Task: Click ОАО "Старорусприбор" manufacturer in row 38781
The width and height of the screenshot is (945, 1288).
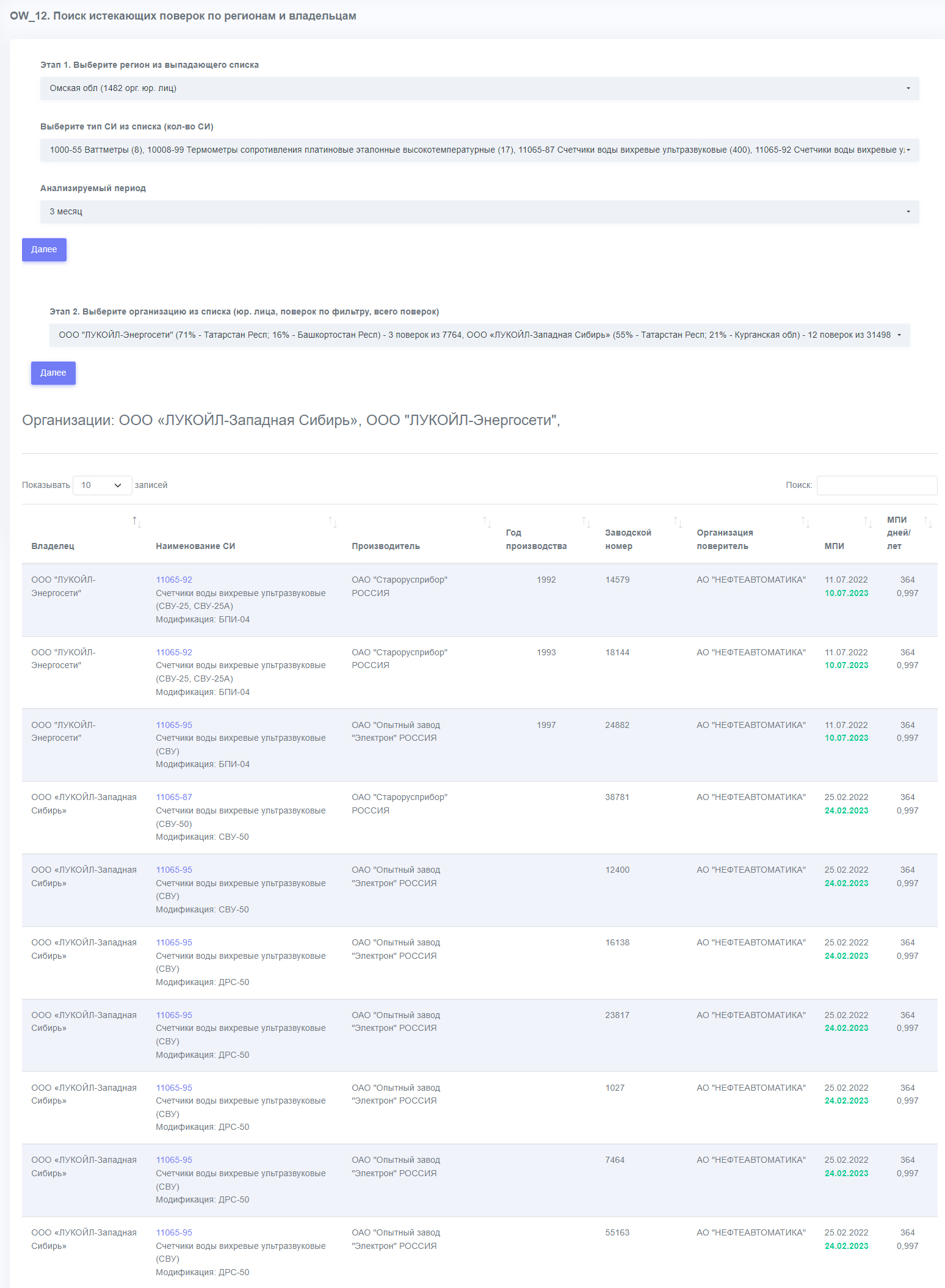Action: coord(399,804)
